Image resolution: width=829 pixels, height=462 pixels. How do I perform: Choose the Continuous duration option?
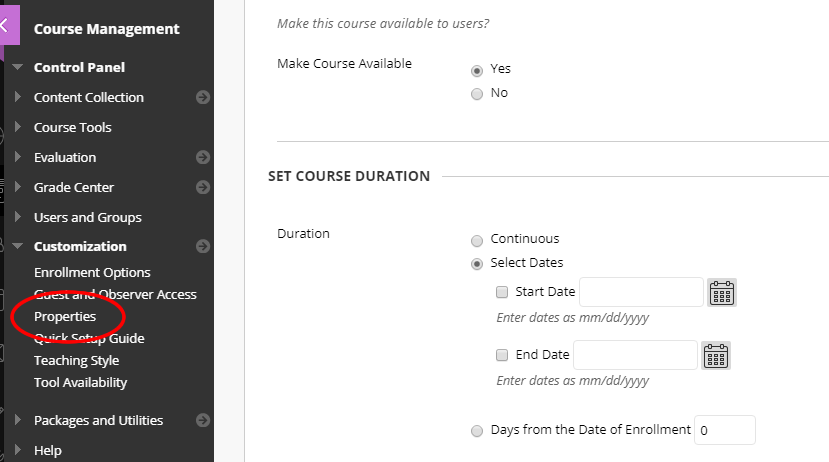click(x=477, y=240)
